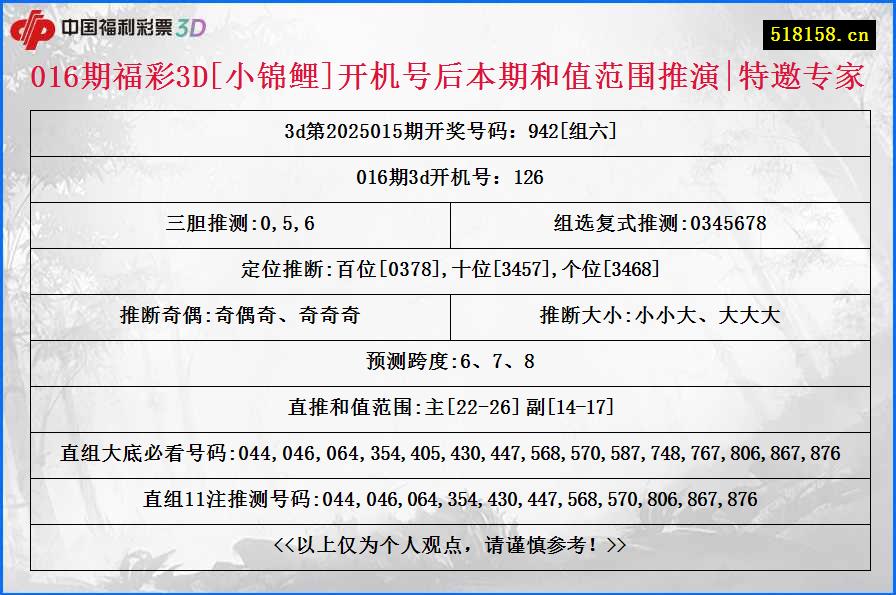This screenshot has width=896, height=595.
Task: Select the 中国福利彩票3D brand icon
Action: pyautogui.click(x=135, y=28)
